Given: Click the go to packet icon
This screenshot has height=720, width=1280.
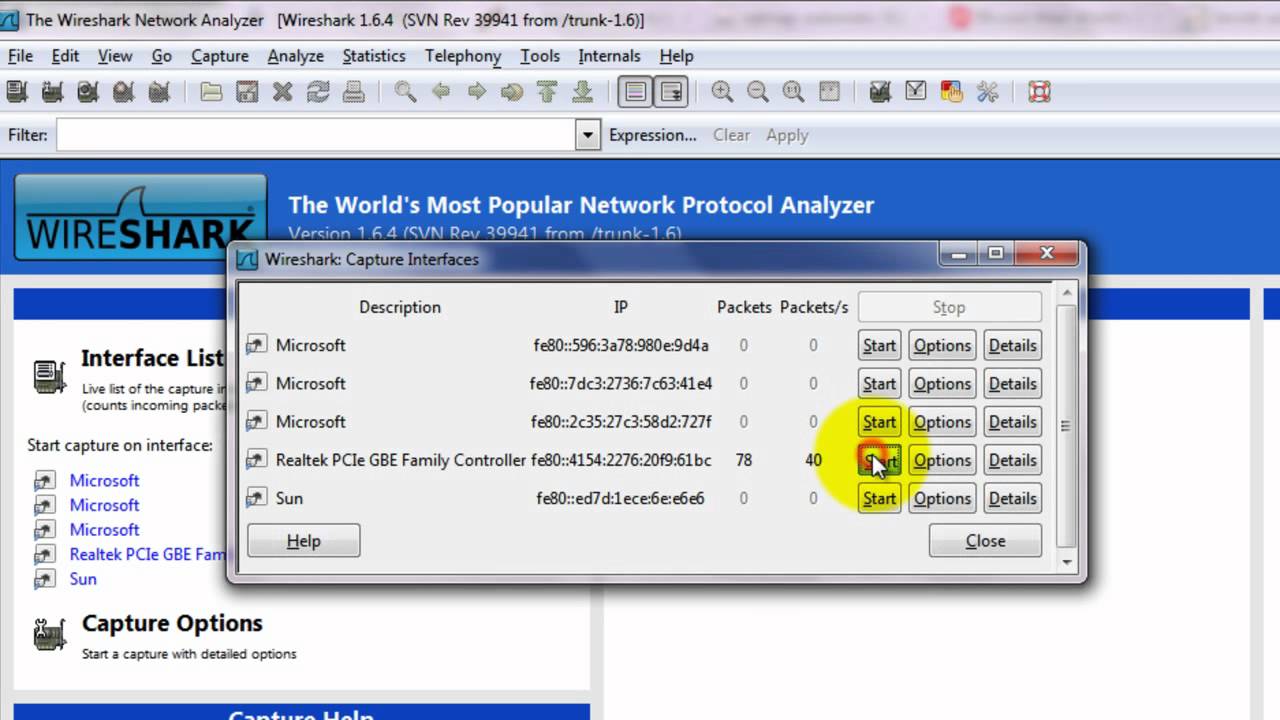Looking at the screenshot, I should point(512,92).
